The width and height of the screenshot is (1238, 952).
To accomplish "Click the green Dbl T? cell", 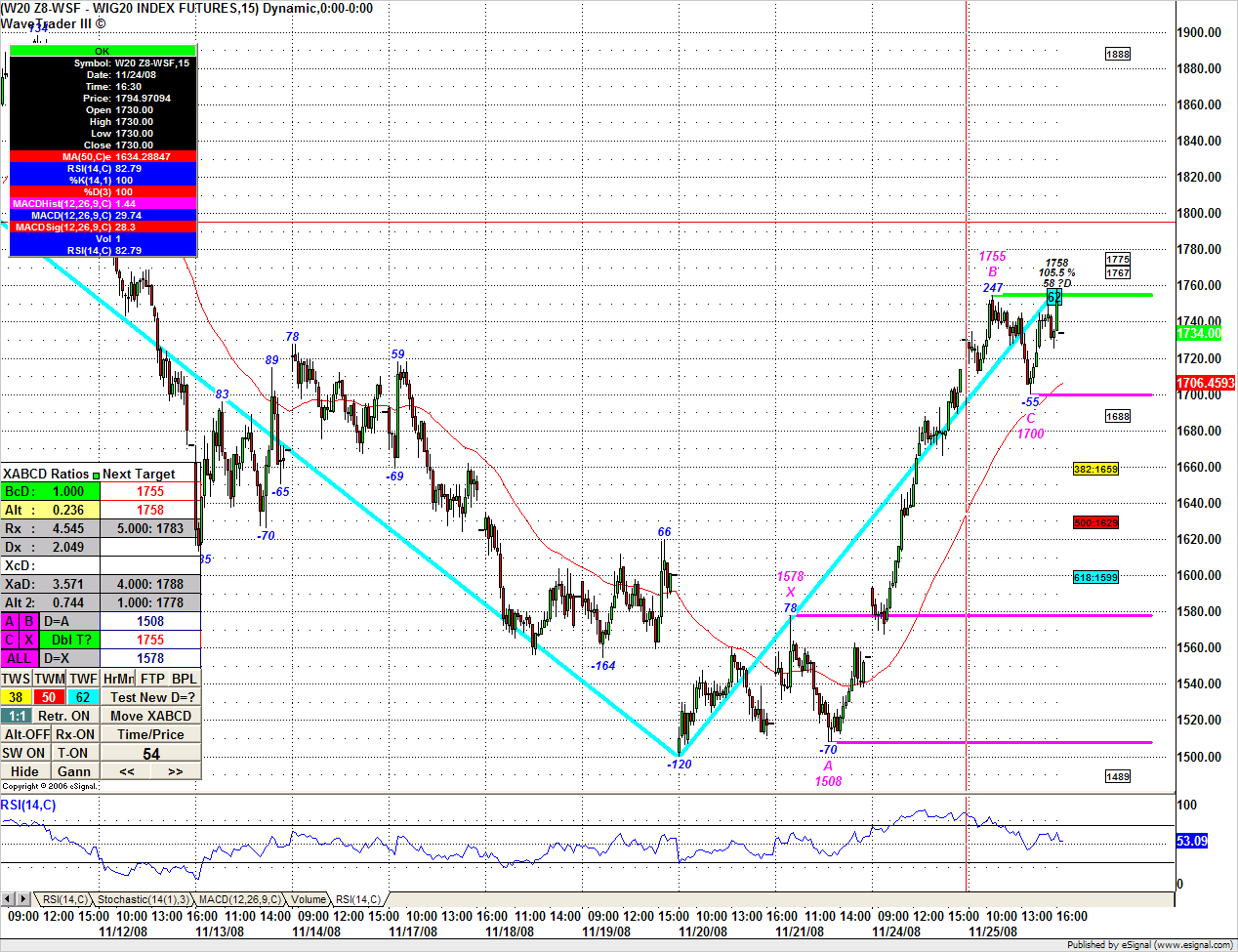I will coord(70,640).
